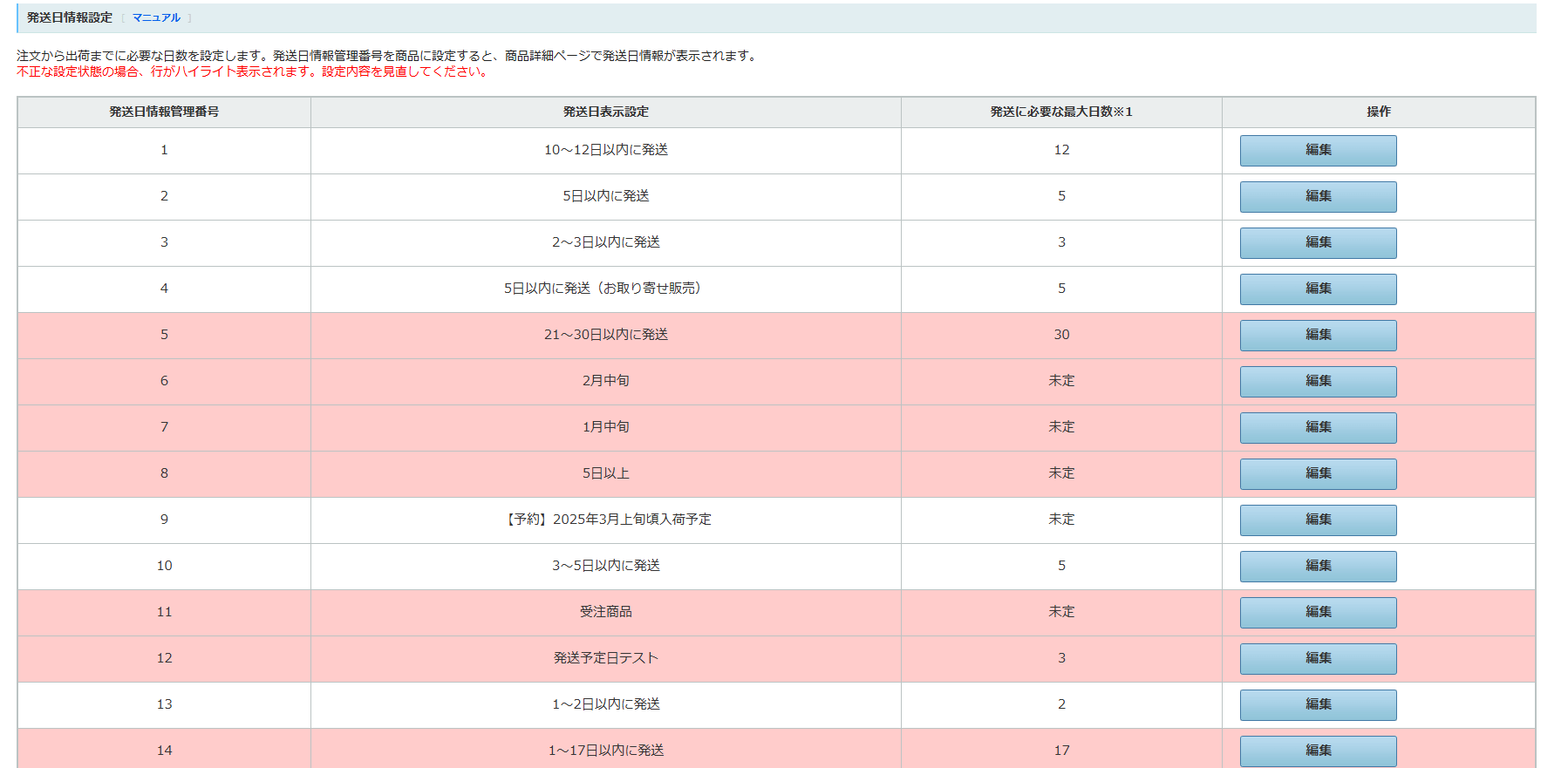The height and width of the screenshot is (768, 1568).
Task: Select the 2月中旬 cell
Action: pyautogui.click(x=606, y=381)
